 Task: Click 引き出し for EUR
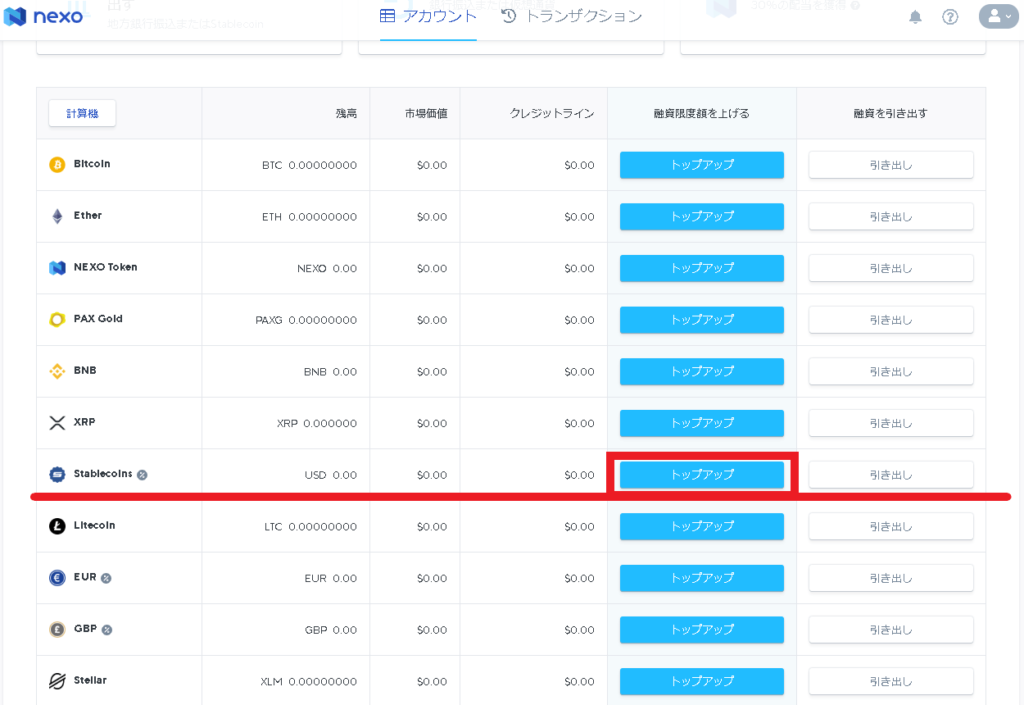[891, 578]
